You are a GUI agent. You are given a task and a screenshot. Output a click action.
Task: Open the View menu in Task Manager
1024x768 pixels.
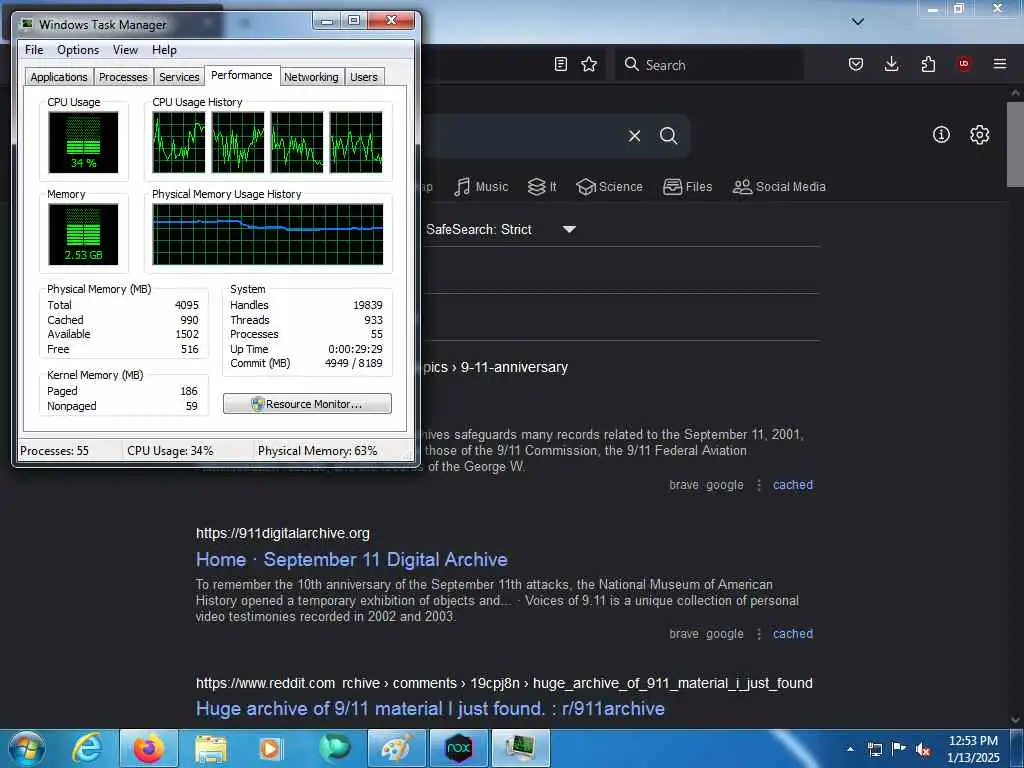(125, 50)
